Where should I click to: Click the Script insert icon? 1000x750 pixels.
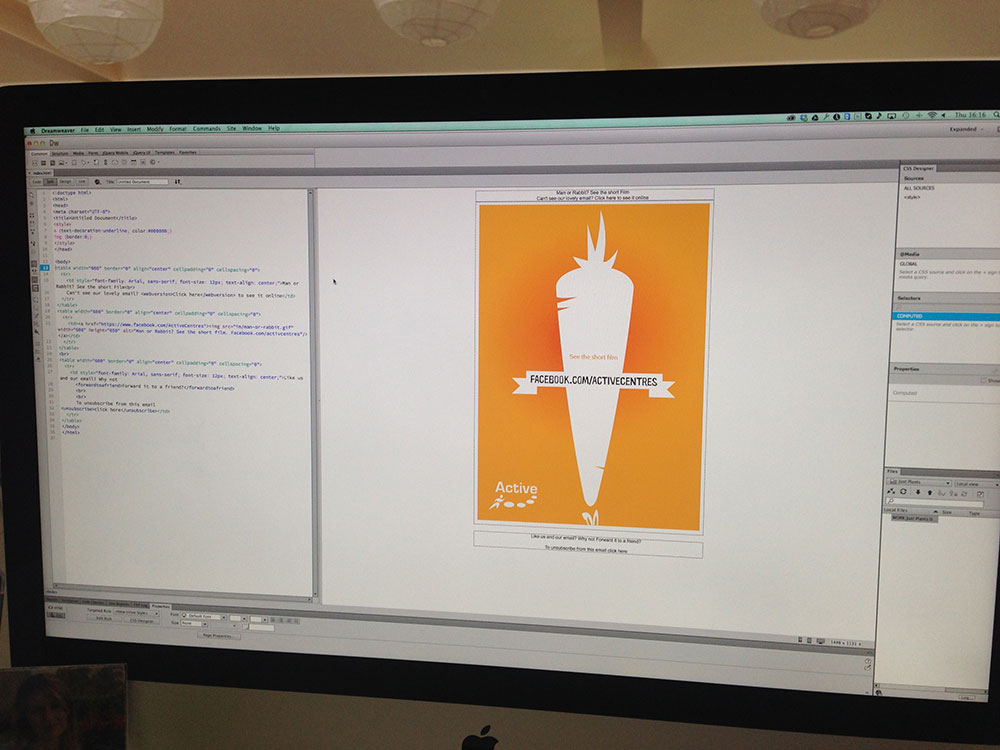coord(96,163)
